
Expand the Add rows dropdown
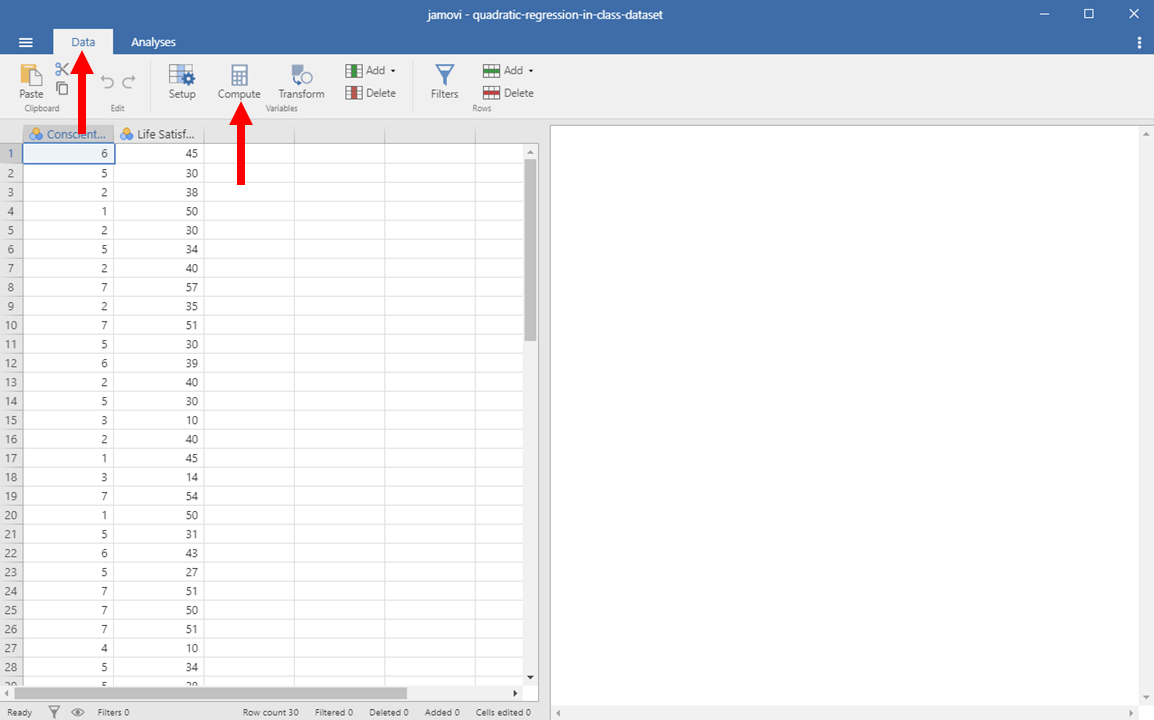click(x=509, y=71)
